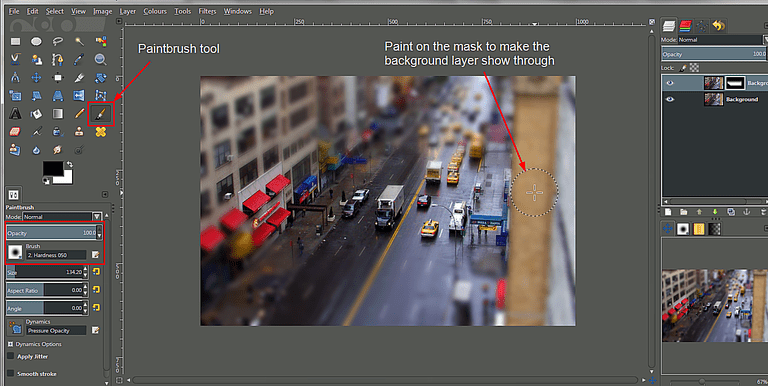Open the Dynamics picker icon
This screenshot has width=768, height=386.
(x=15, y=328)
